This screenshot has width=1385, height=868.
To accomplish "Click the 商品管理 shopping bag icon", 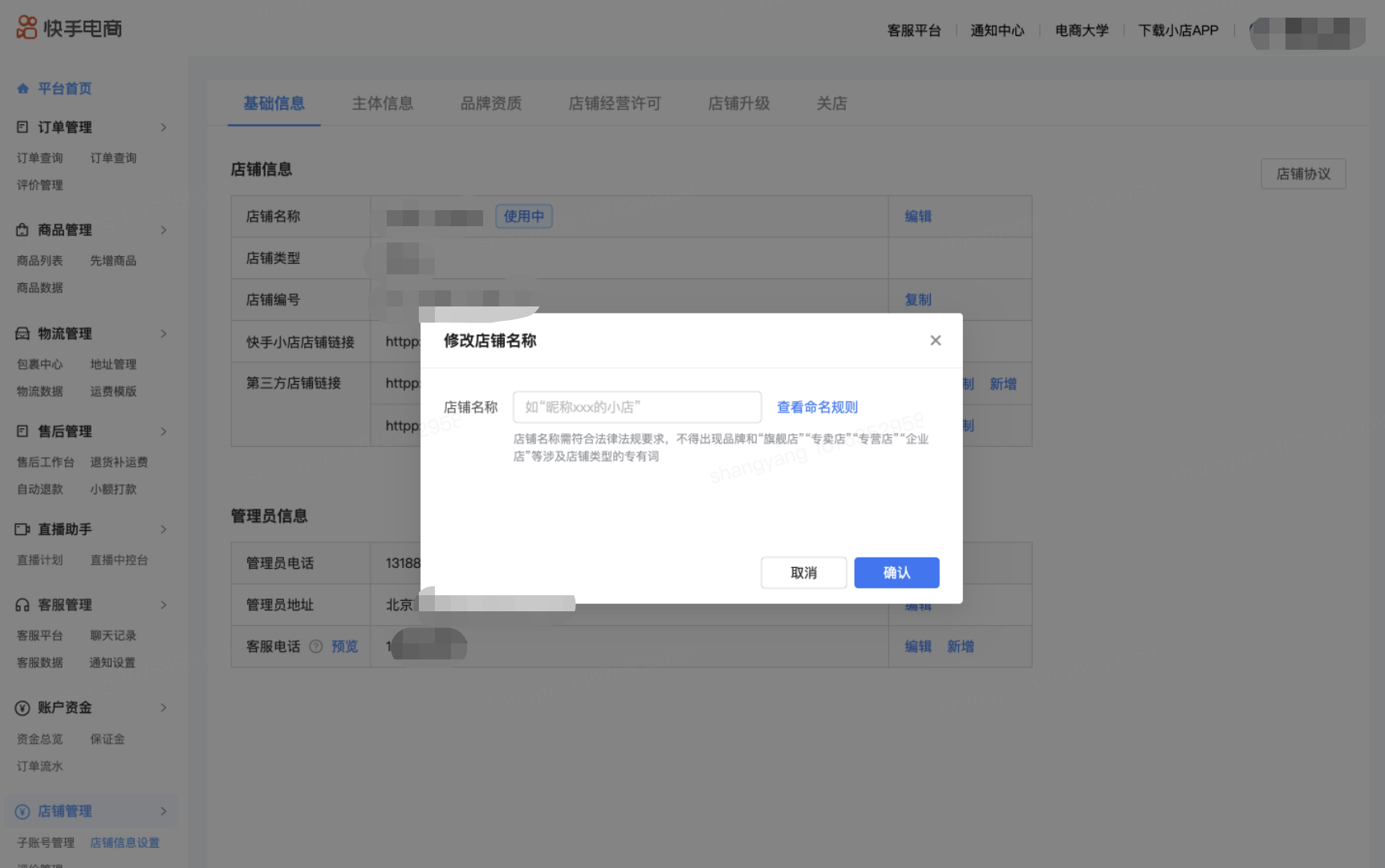I will click(x=22, y=230).
